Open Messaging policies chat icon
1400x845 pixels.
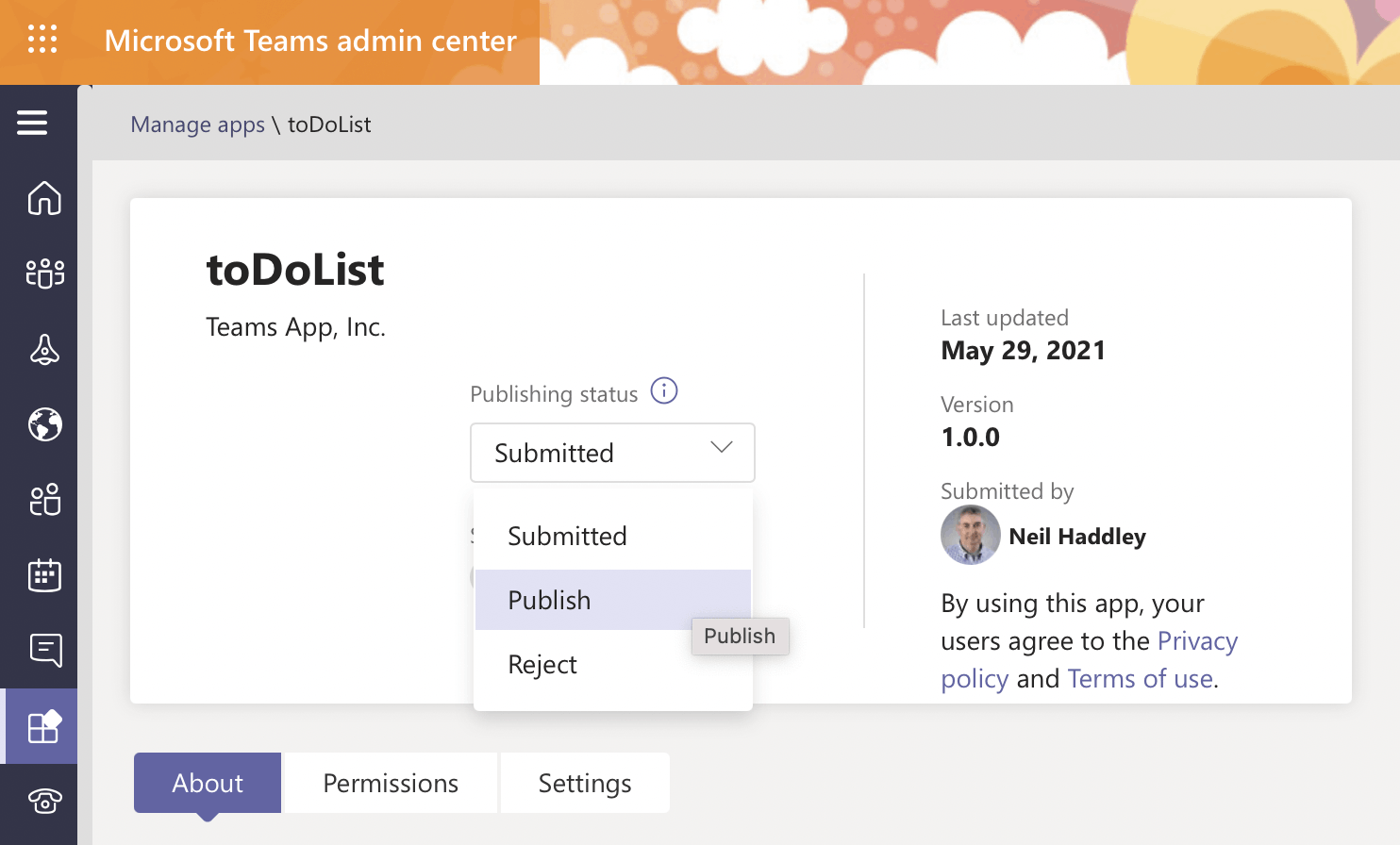click(44, 650)
